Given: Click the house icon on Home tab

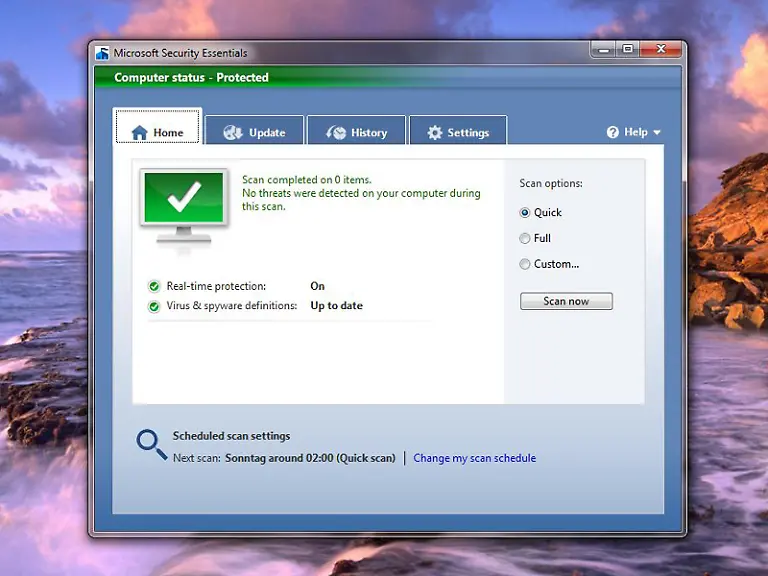Looking at the screenshot, I should (x=140, y=133).
